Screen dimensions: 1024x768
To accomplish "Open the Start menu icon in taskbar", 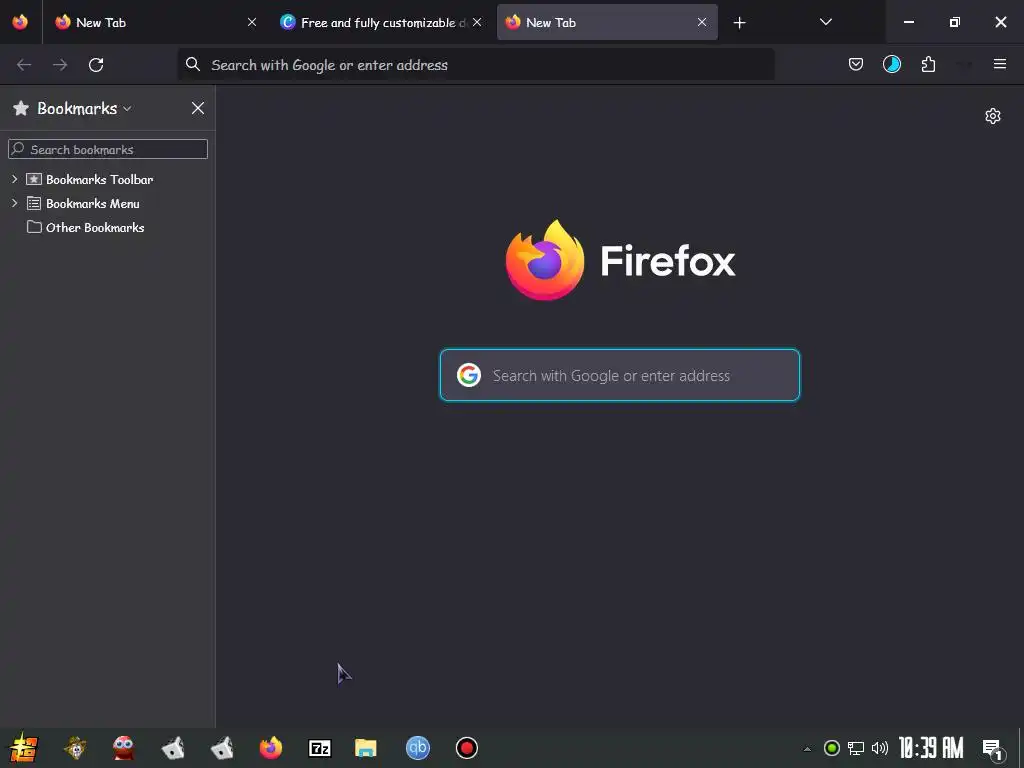I will click(x=24, y=748).
